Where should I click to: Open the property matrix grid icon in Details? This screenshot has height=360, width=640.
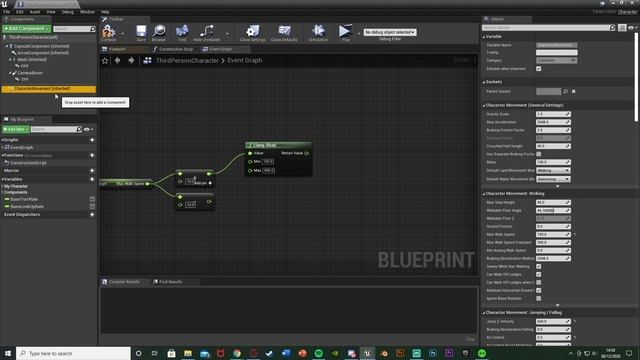click(x=622, y=28)
